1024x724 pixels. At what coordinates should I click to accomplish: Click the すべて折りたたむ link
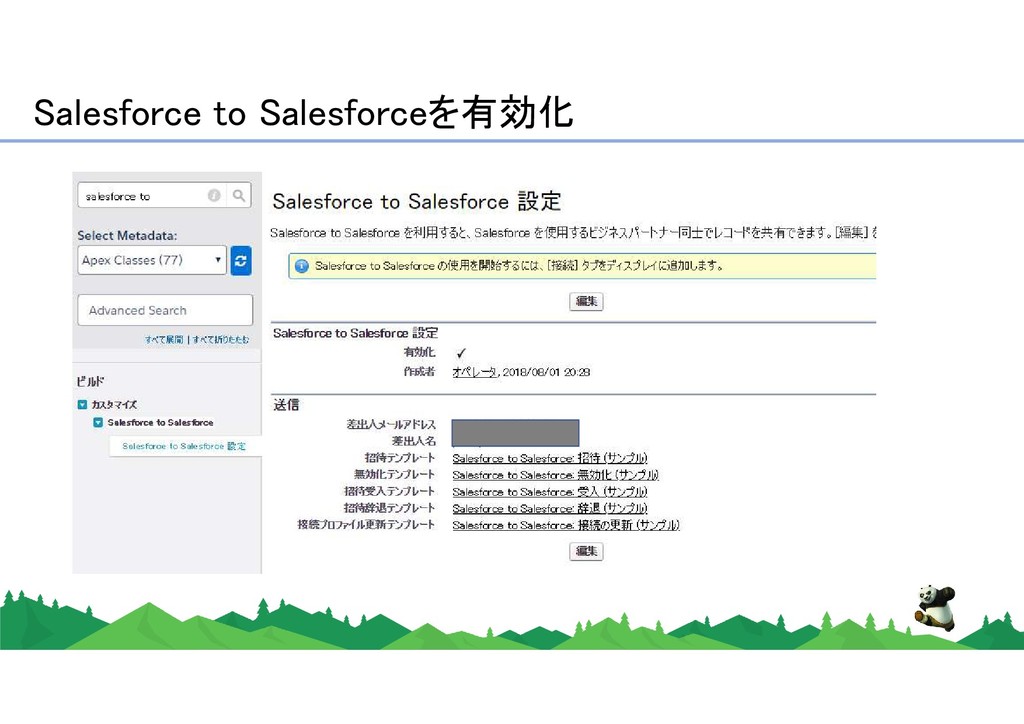pos(221,339)
